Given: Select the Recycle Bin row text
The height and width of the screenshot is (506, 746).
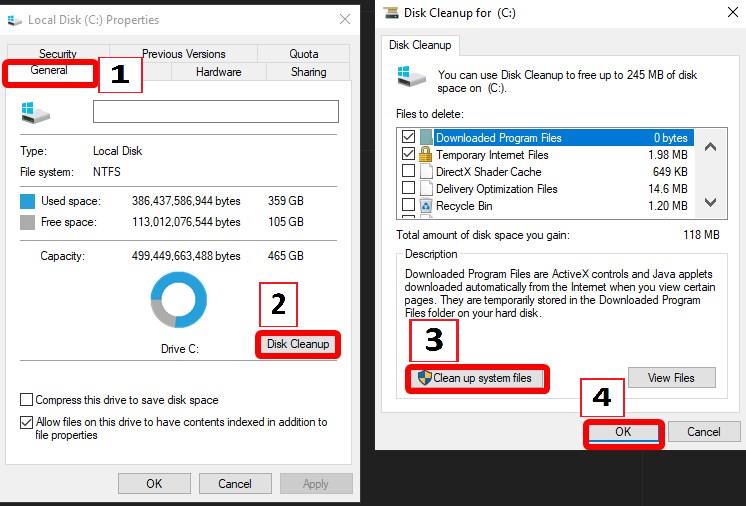Looking at the screenshot, I should (464, 206).
